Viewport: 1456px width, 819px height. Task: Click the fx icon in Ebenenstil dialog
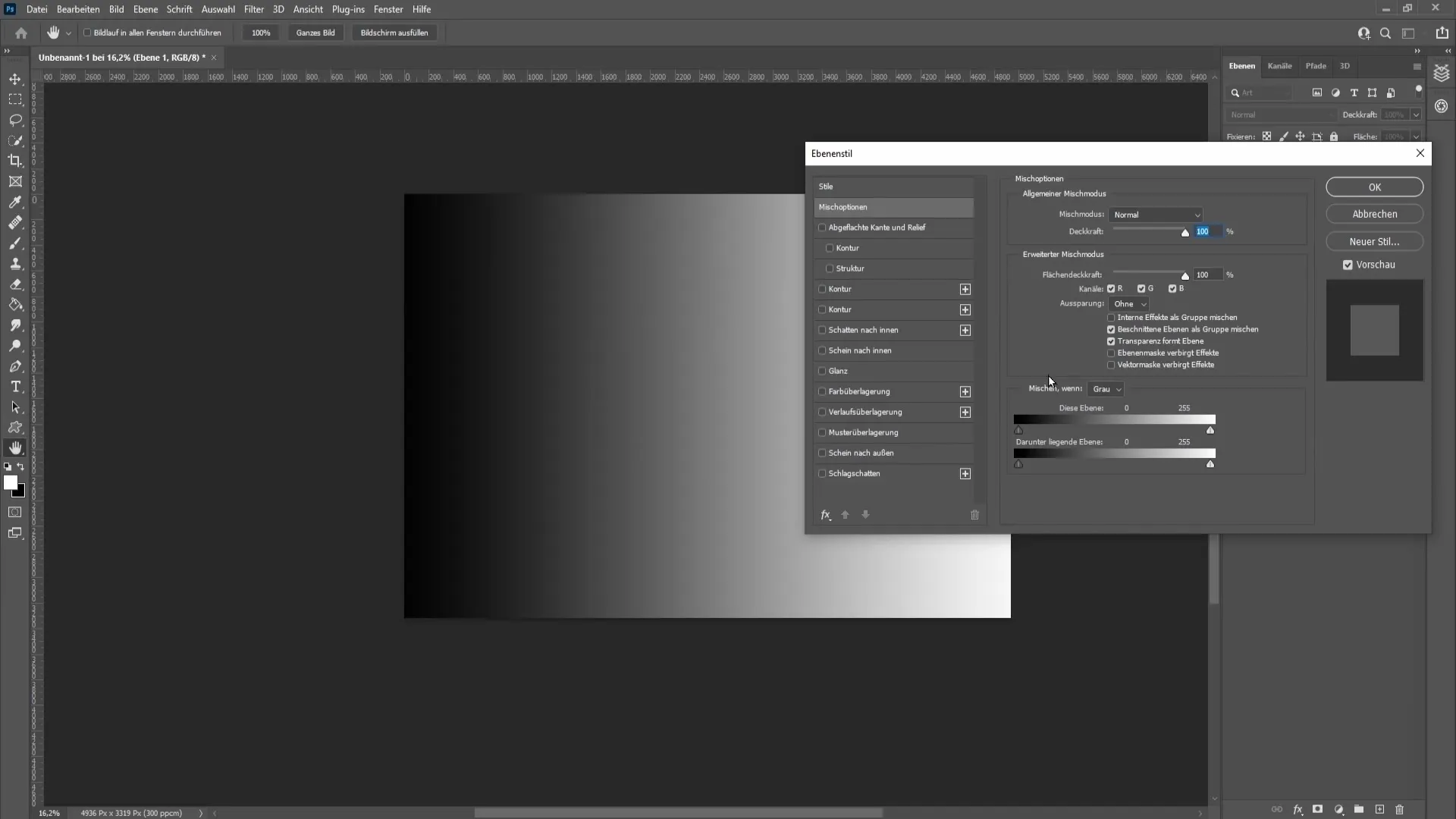click(826, 515)
